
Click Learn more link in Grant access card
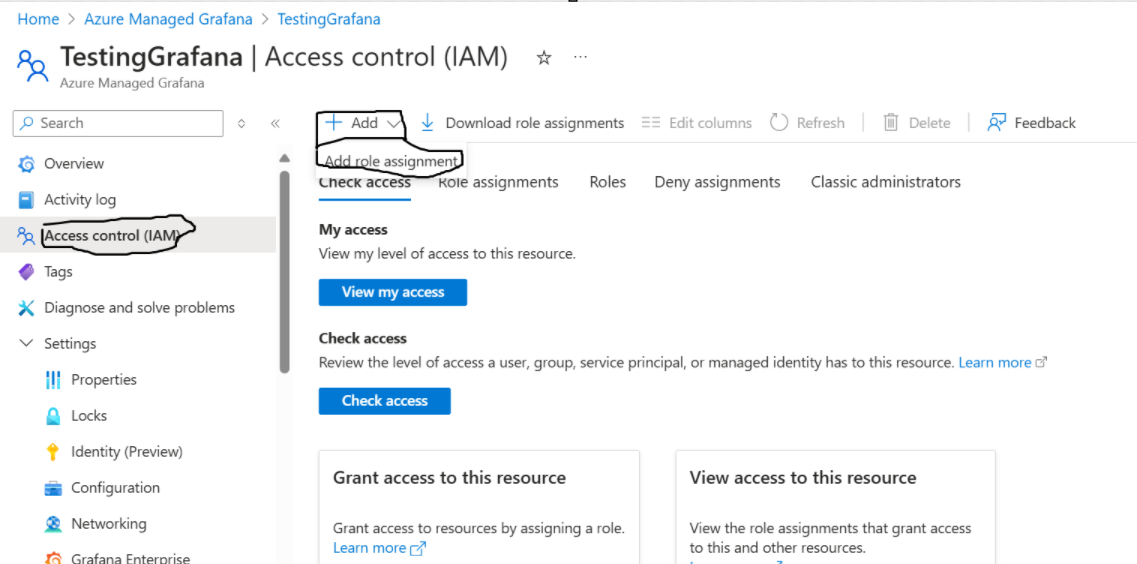click(369, 548)
